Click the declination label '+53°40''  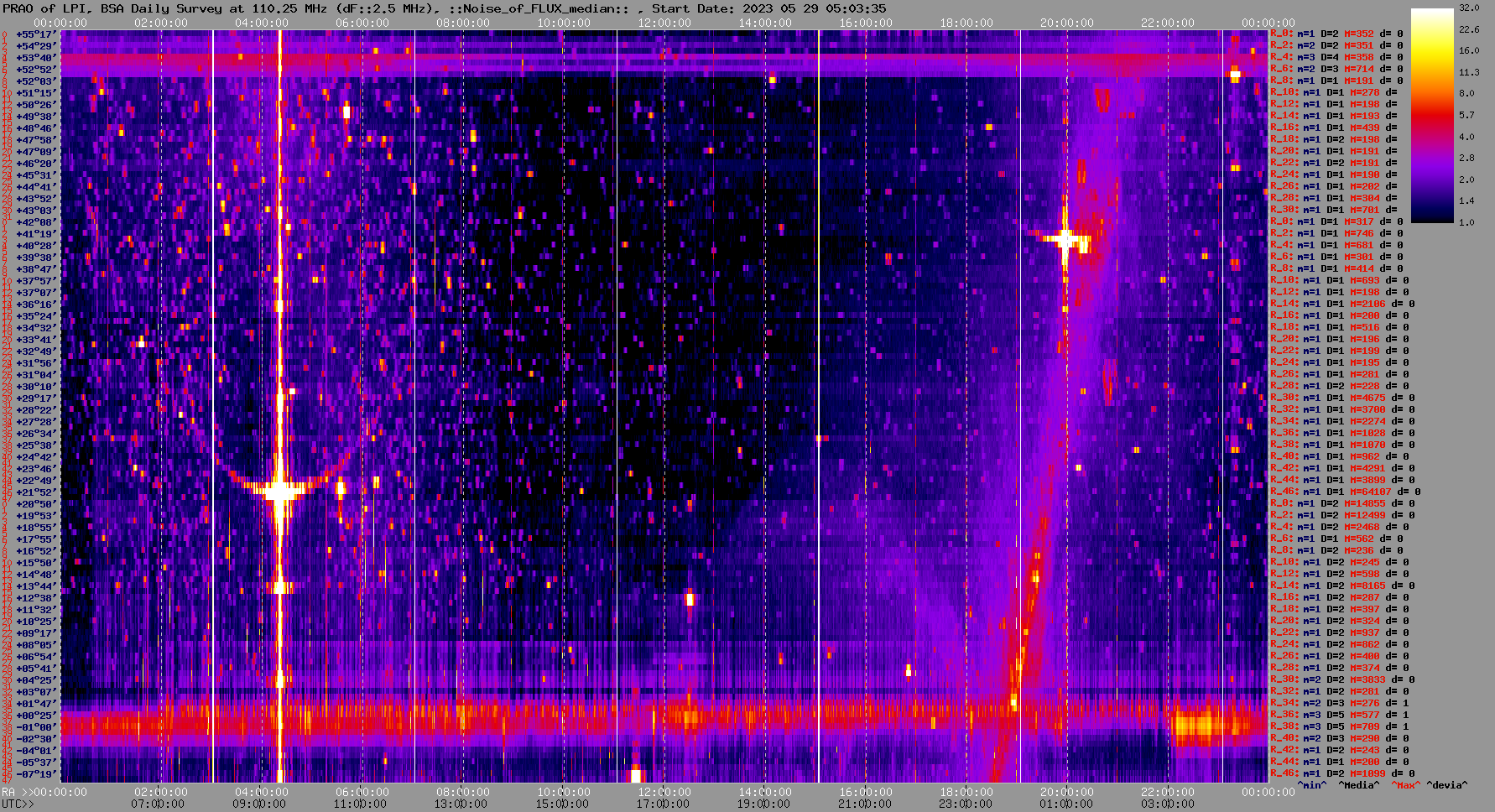(x=36, y=58)
